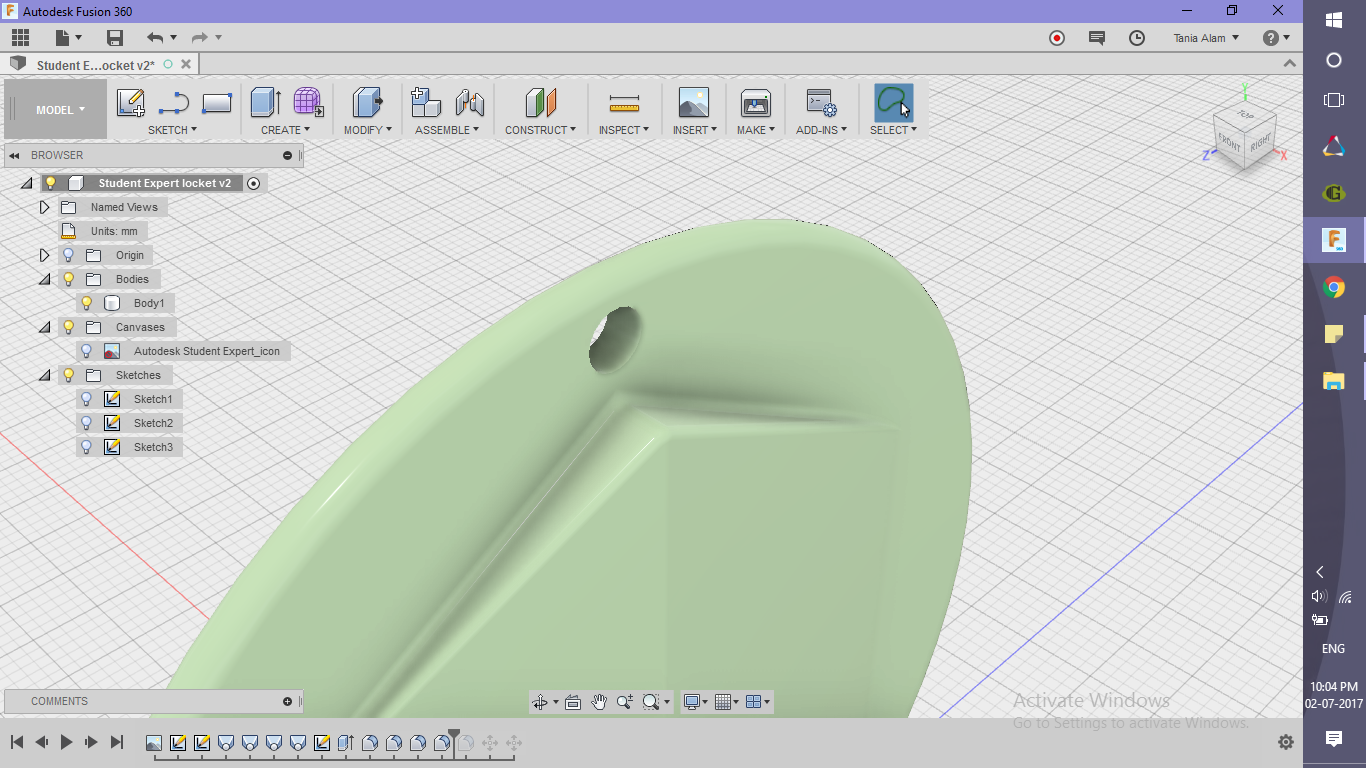Image resolution: width=1366 pixels, height=768 pixels.
Task: Activate radio button beside Student Expert locket v2
Action: coord(253,183)
